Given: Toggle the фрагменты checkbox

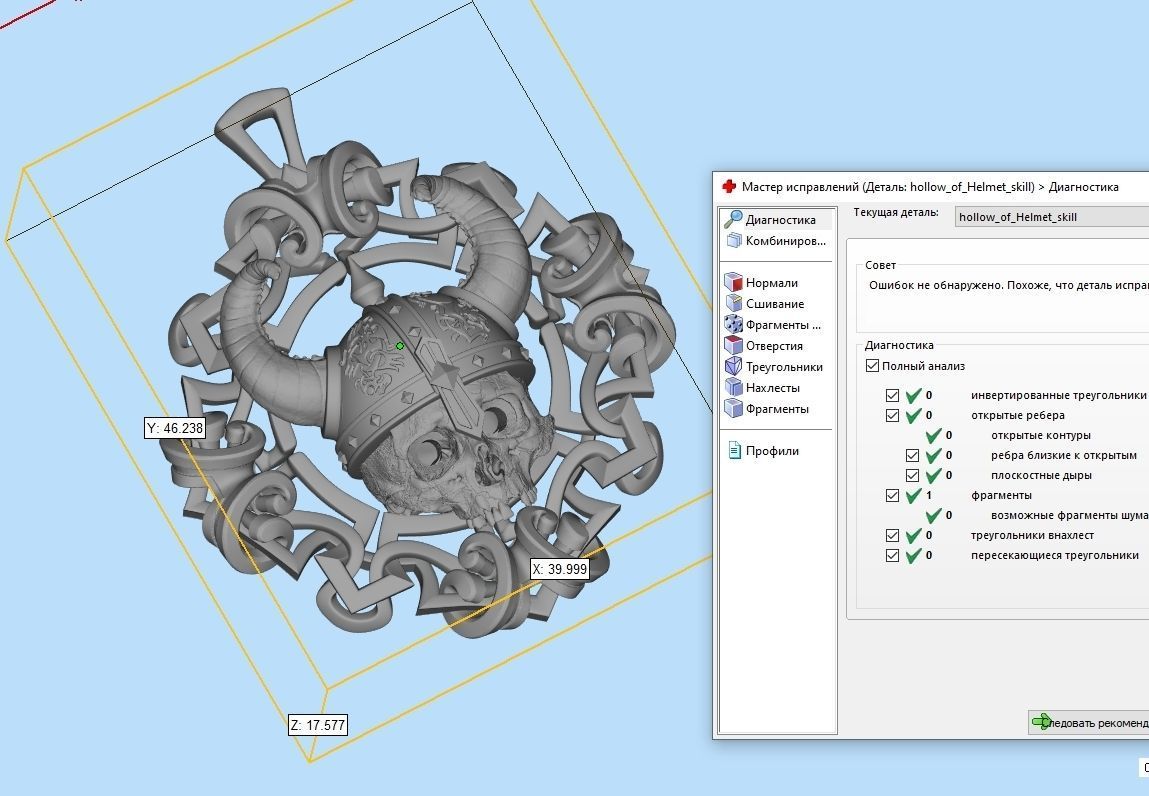Looking at the screenshot, I should (892, 495).
